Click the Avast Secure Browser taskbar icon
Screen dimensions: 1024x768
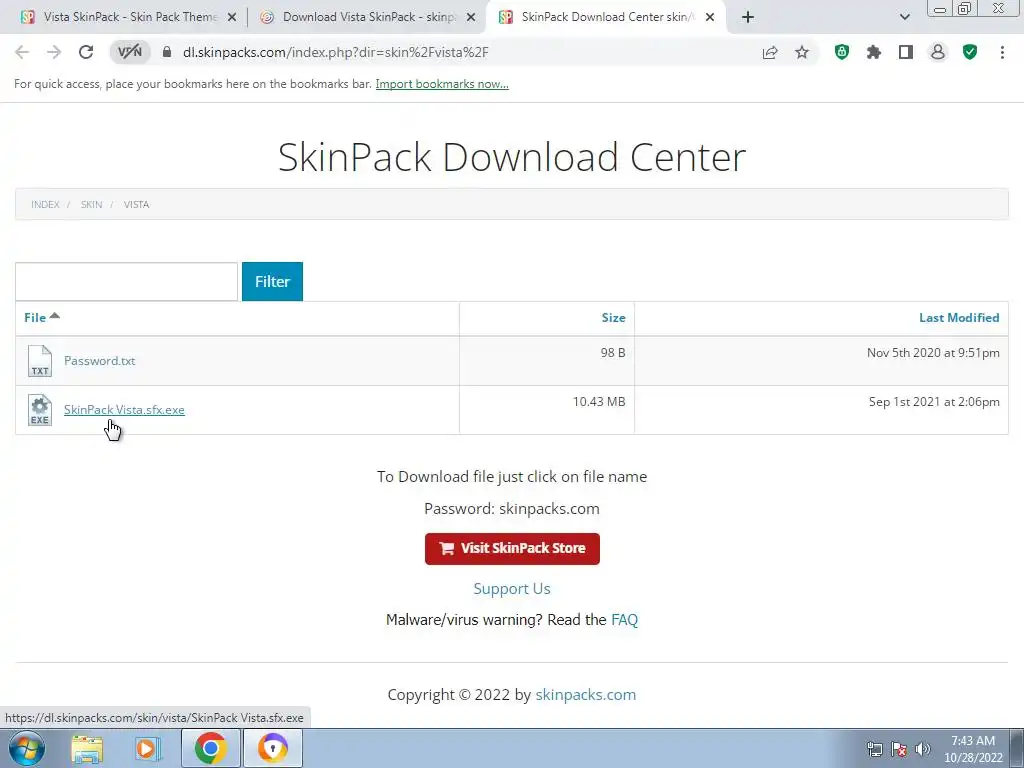tap(272, 748)
